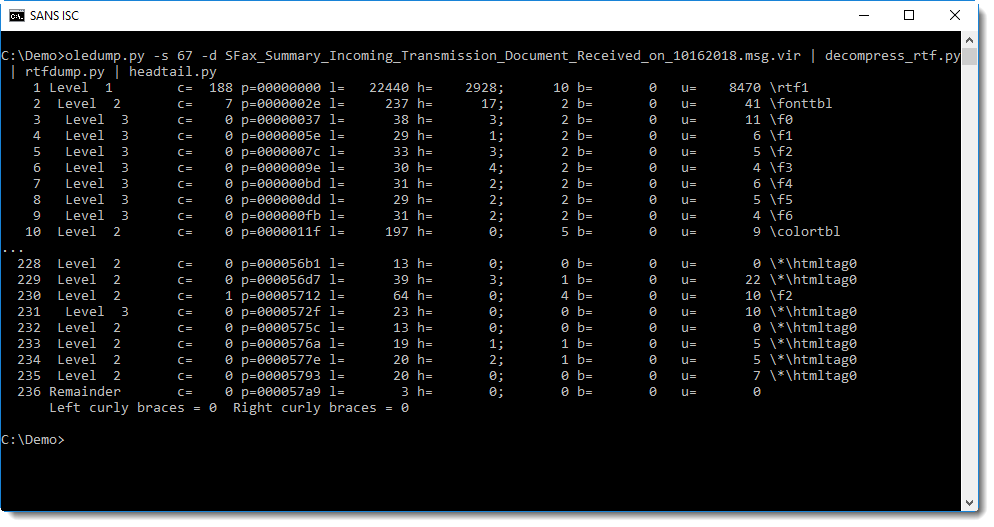Click p=0000009e position value

click(x=281, y=167)
